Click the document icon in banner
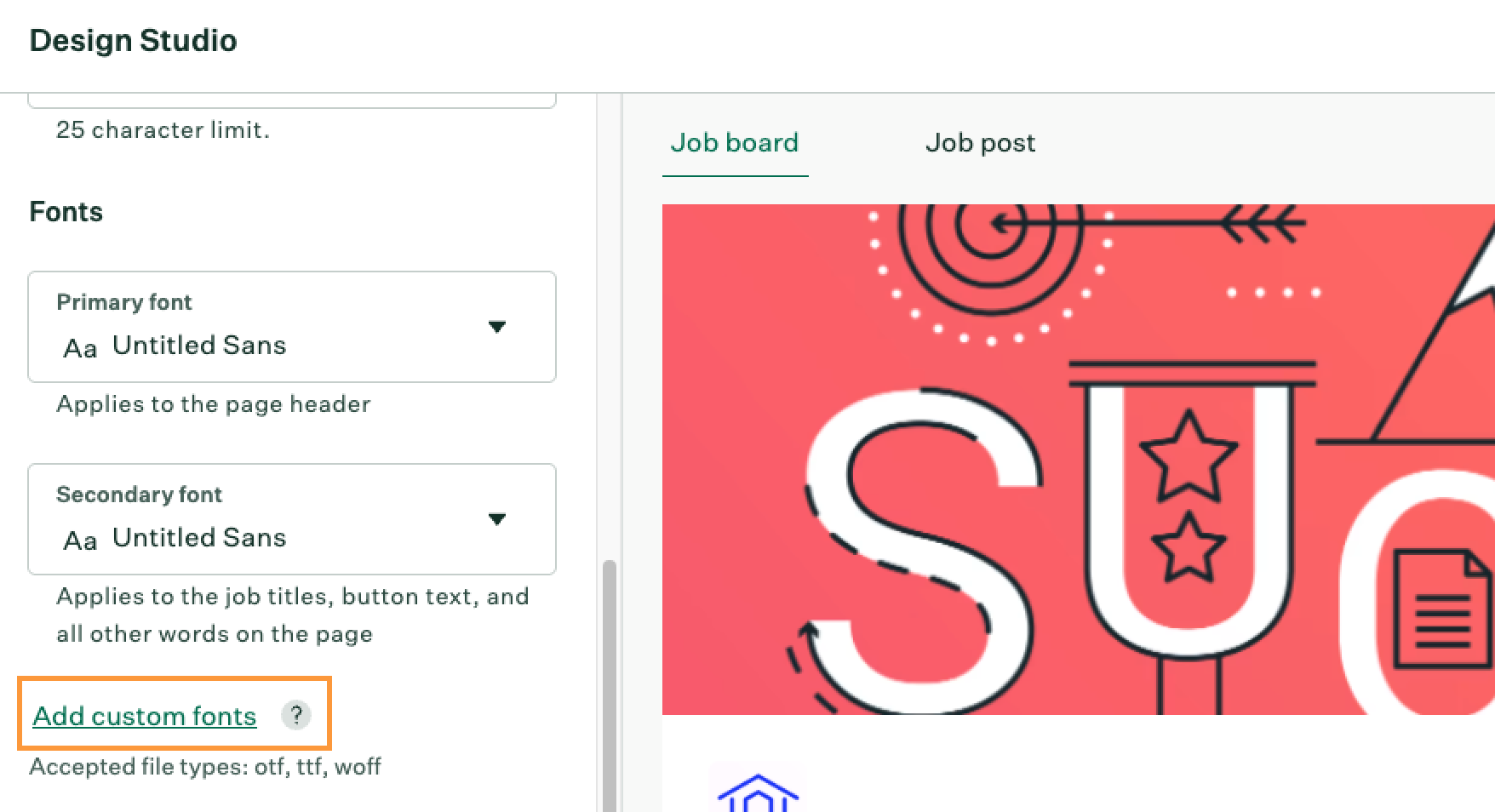This screenshot has width=1495, height=812. (1442, 609)
